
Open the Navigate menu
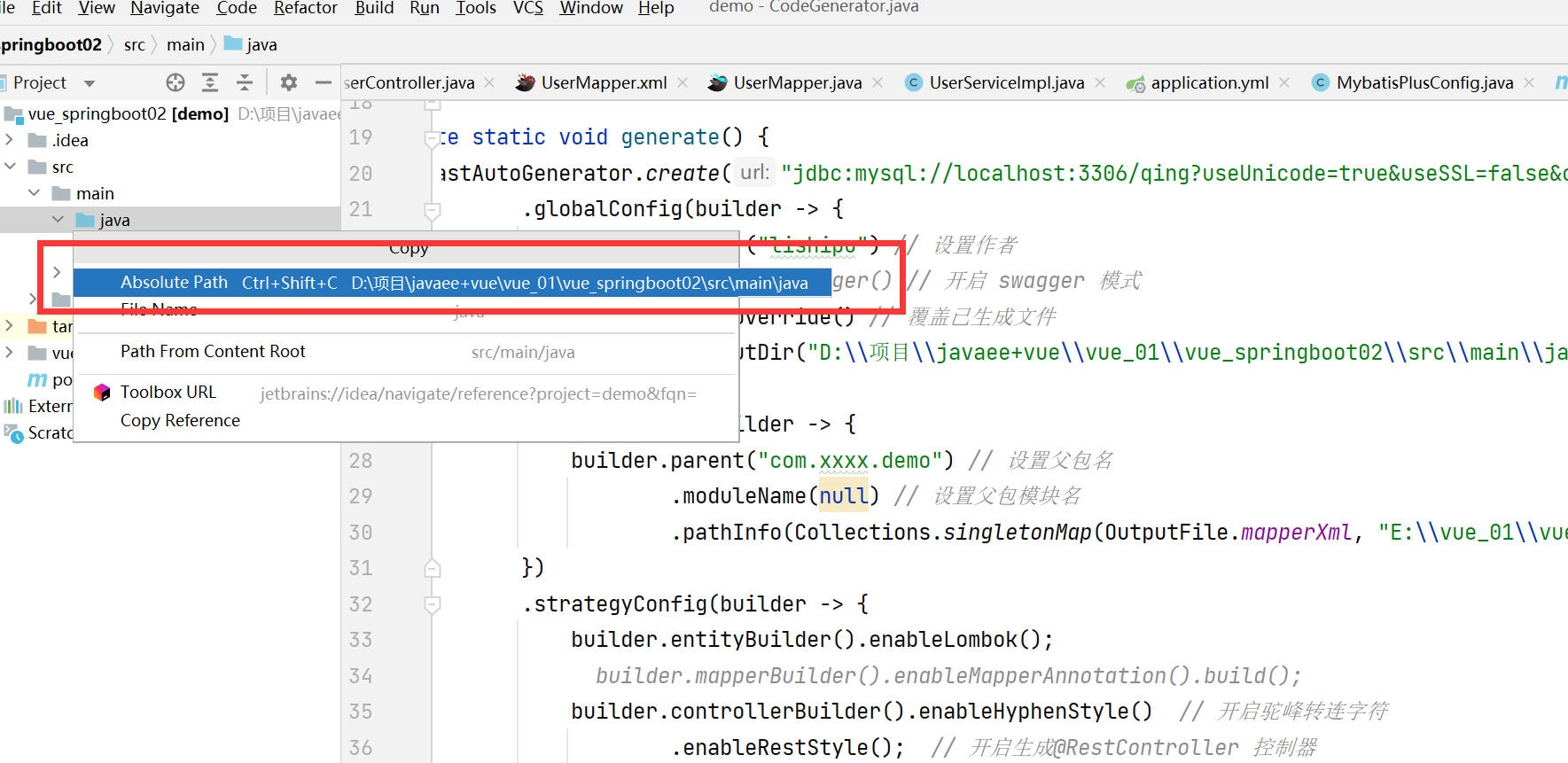(x=165, y=8)
